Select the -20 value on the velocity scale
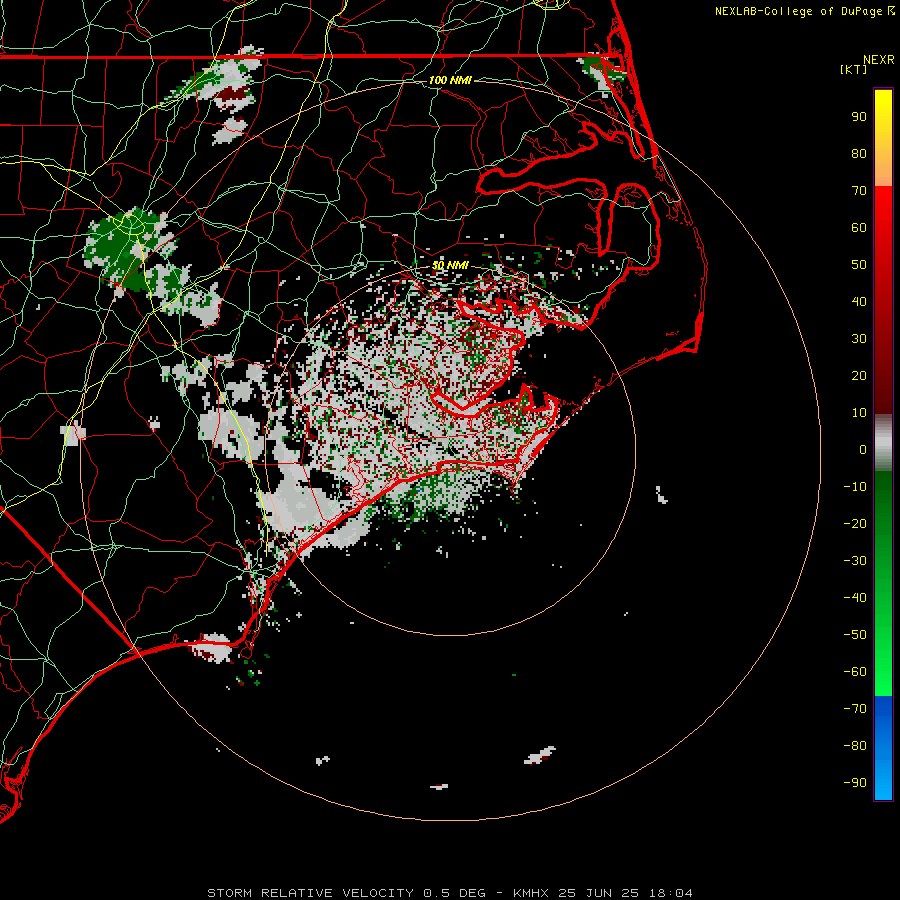 [x=855, y=524]
